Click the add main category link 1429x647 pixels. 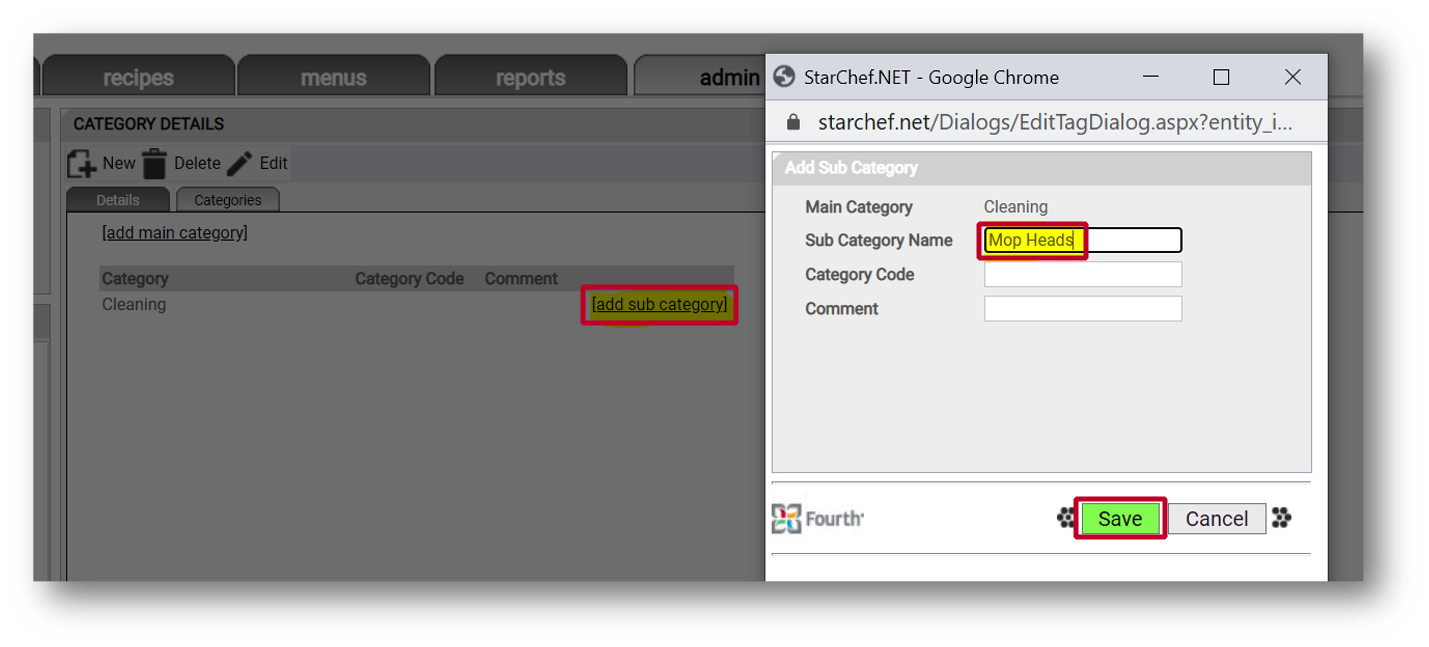click(175, 233)
